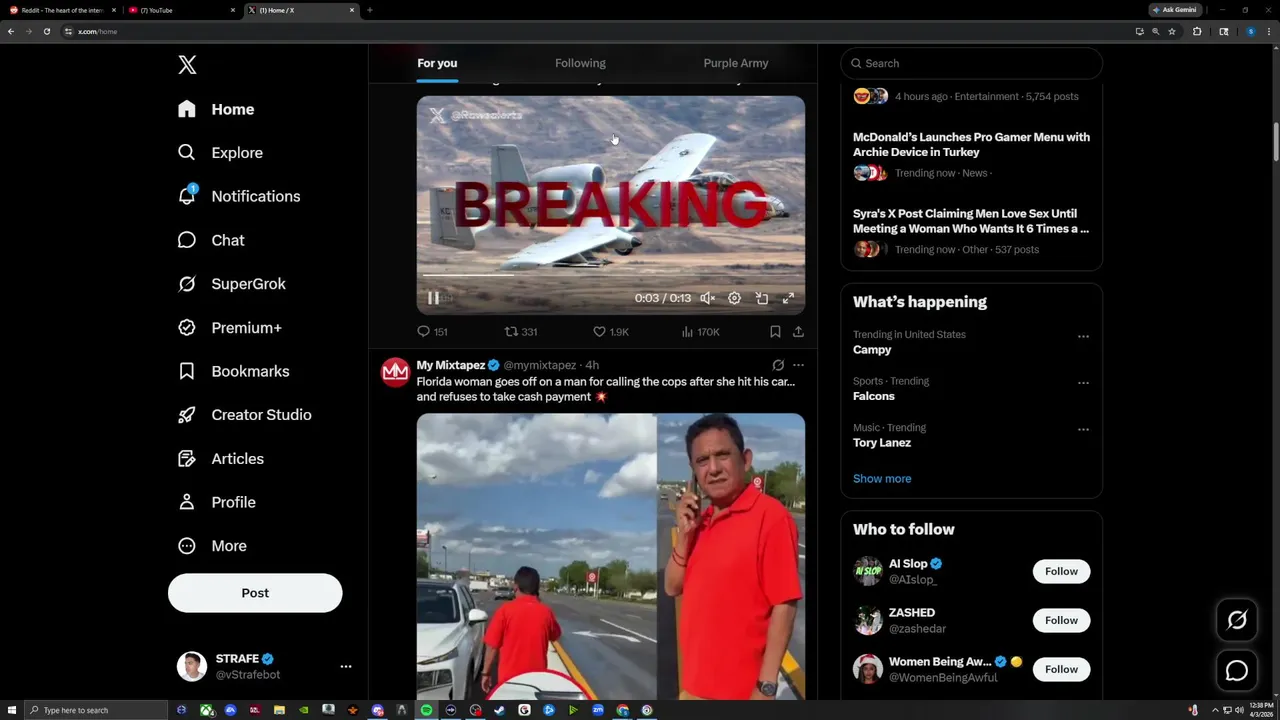The height and width of the screenshot is (720, 1280).
Task: Open Profile from the sidebar
Action: 216,502
